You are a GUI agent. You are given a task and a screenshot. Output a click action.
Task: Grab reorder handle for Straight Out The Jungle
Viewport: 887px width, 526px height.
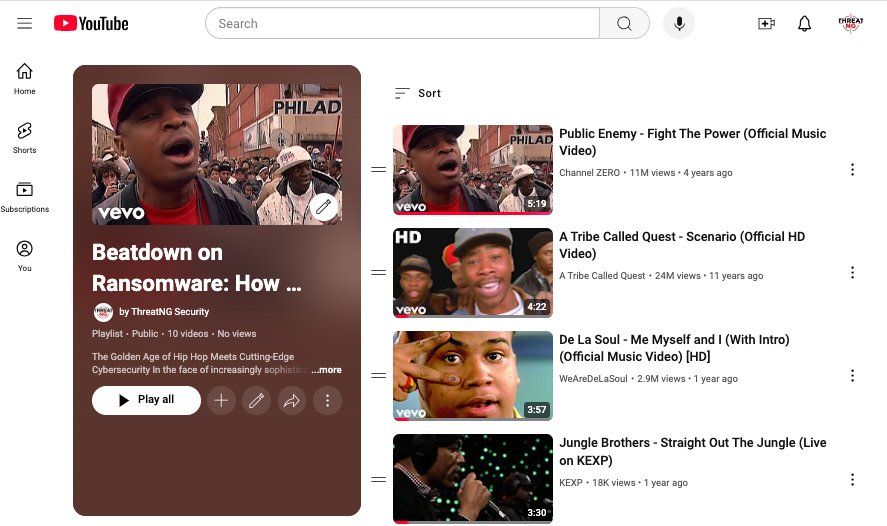tap(378, 480)
